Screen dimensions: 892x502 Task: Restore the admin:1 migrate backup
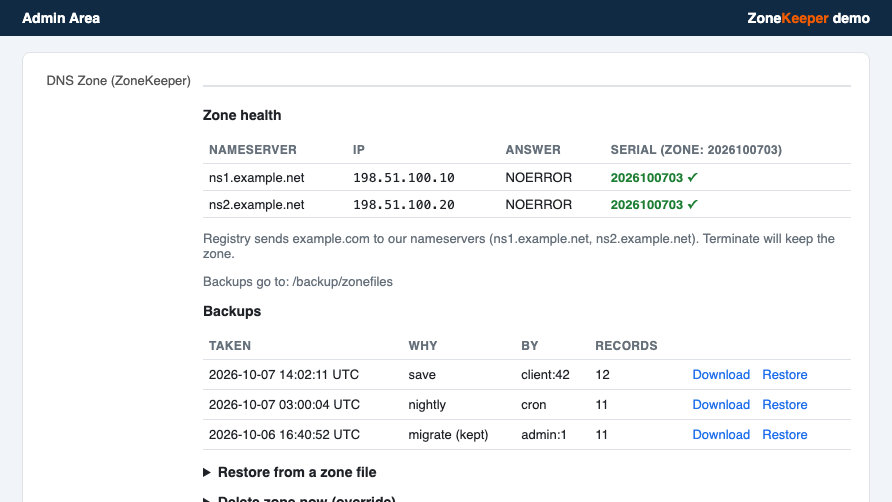coord(784,435)
